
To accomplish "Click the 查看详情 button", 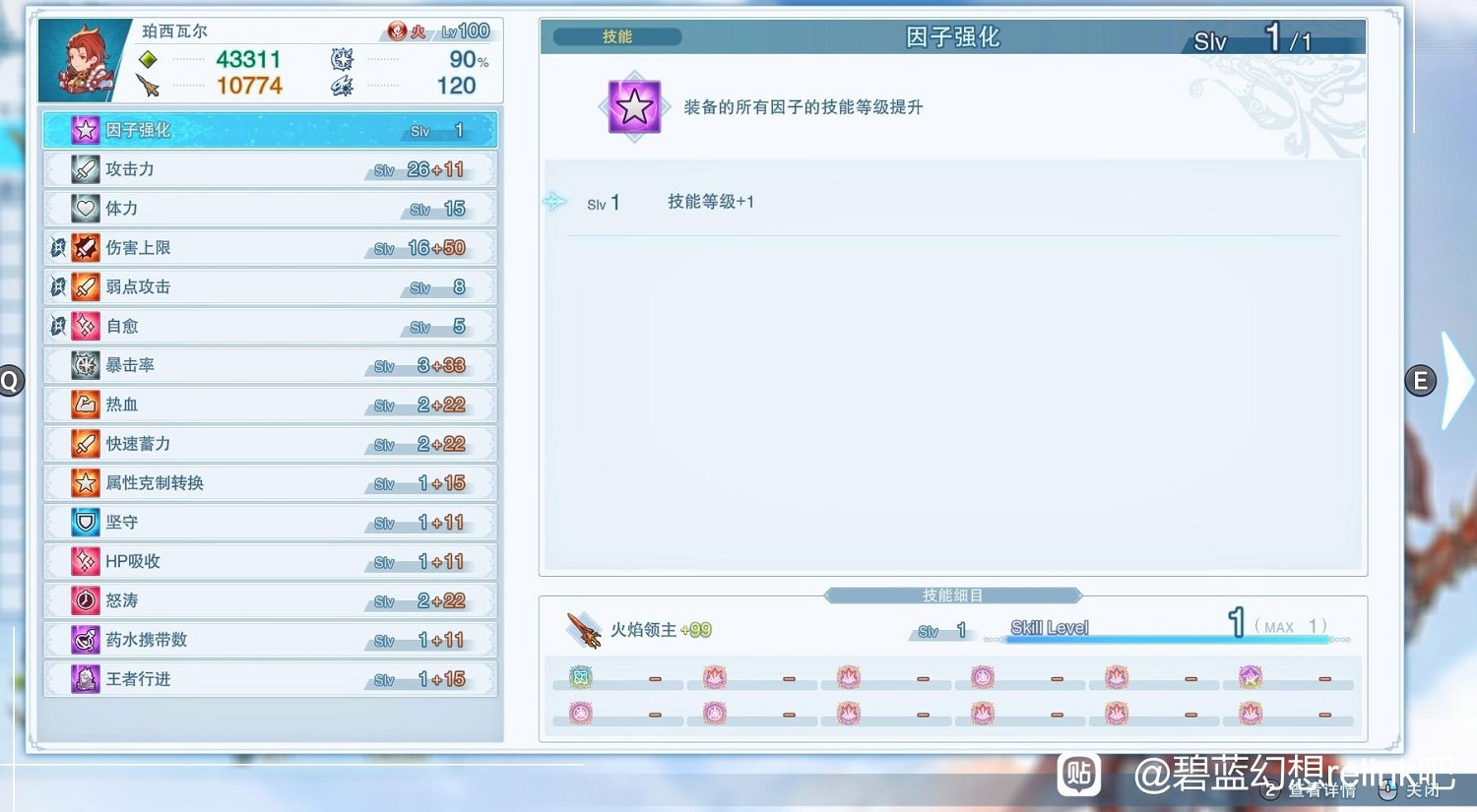I will [1324, 790].
